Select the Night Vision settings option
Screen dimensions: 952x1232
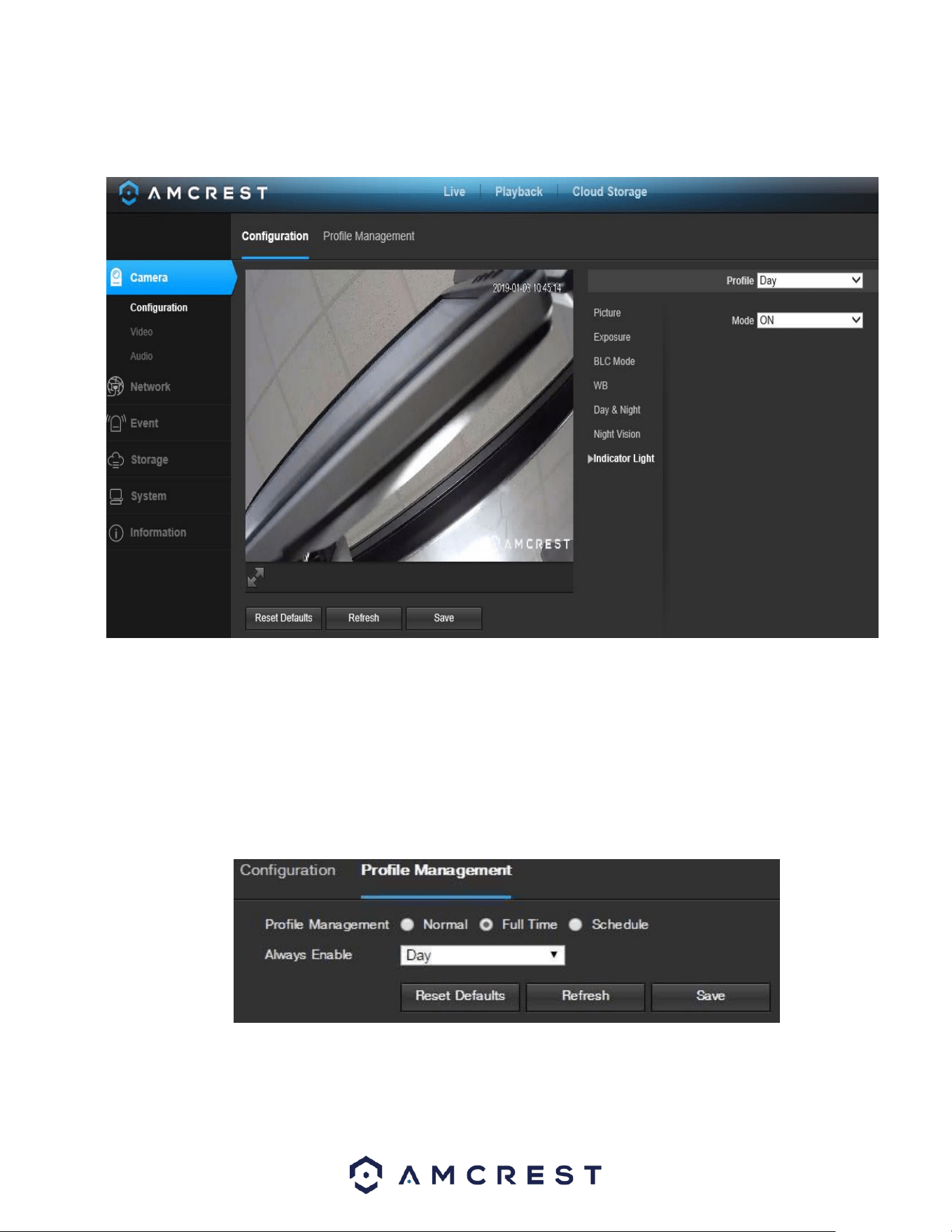point(617,434)
